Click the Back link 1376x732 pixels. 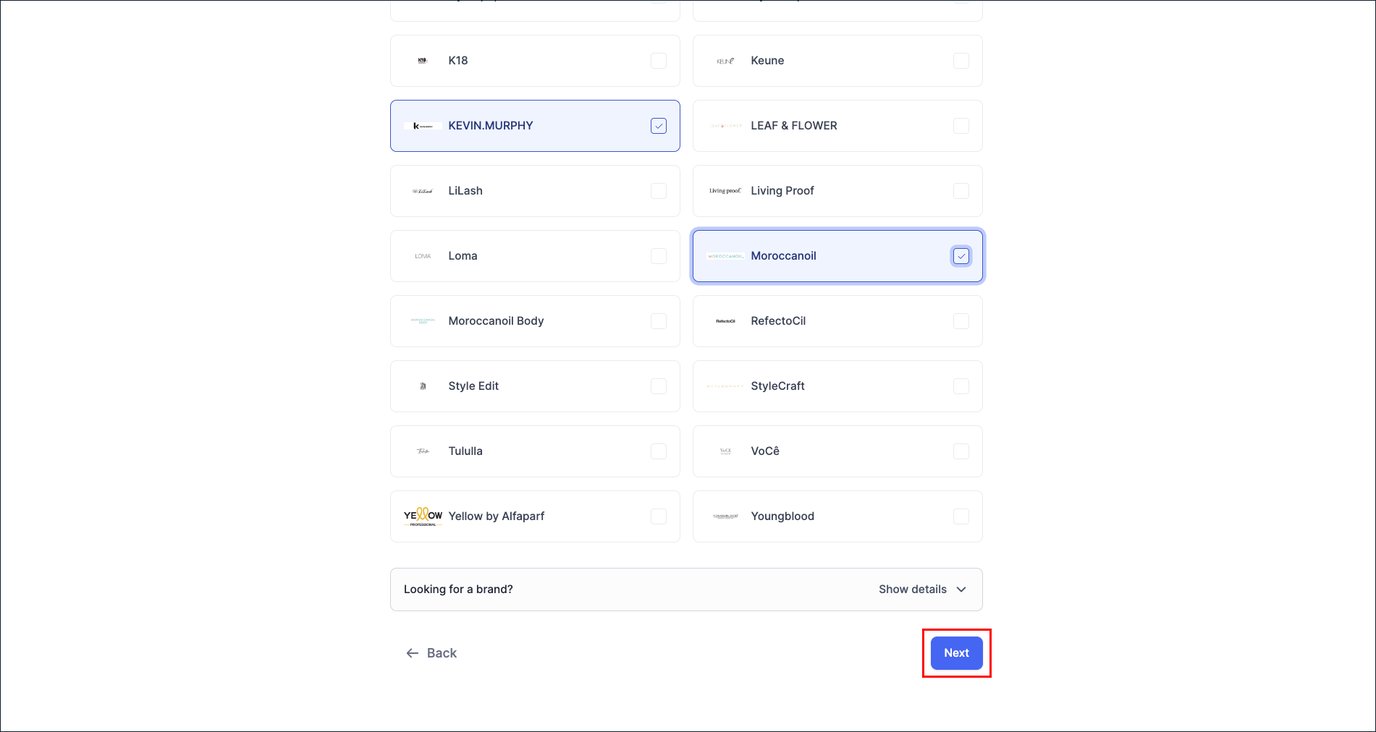pyautogui.click(x=440, y=652)
